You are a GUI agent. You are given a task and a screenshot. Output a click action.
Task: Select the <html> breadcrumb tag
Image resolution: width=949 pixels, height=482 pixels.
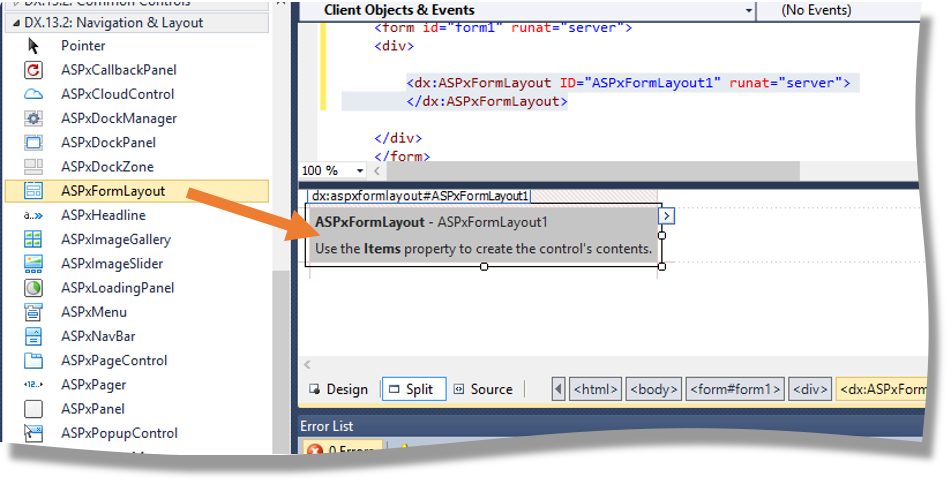point(596,389)
